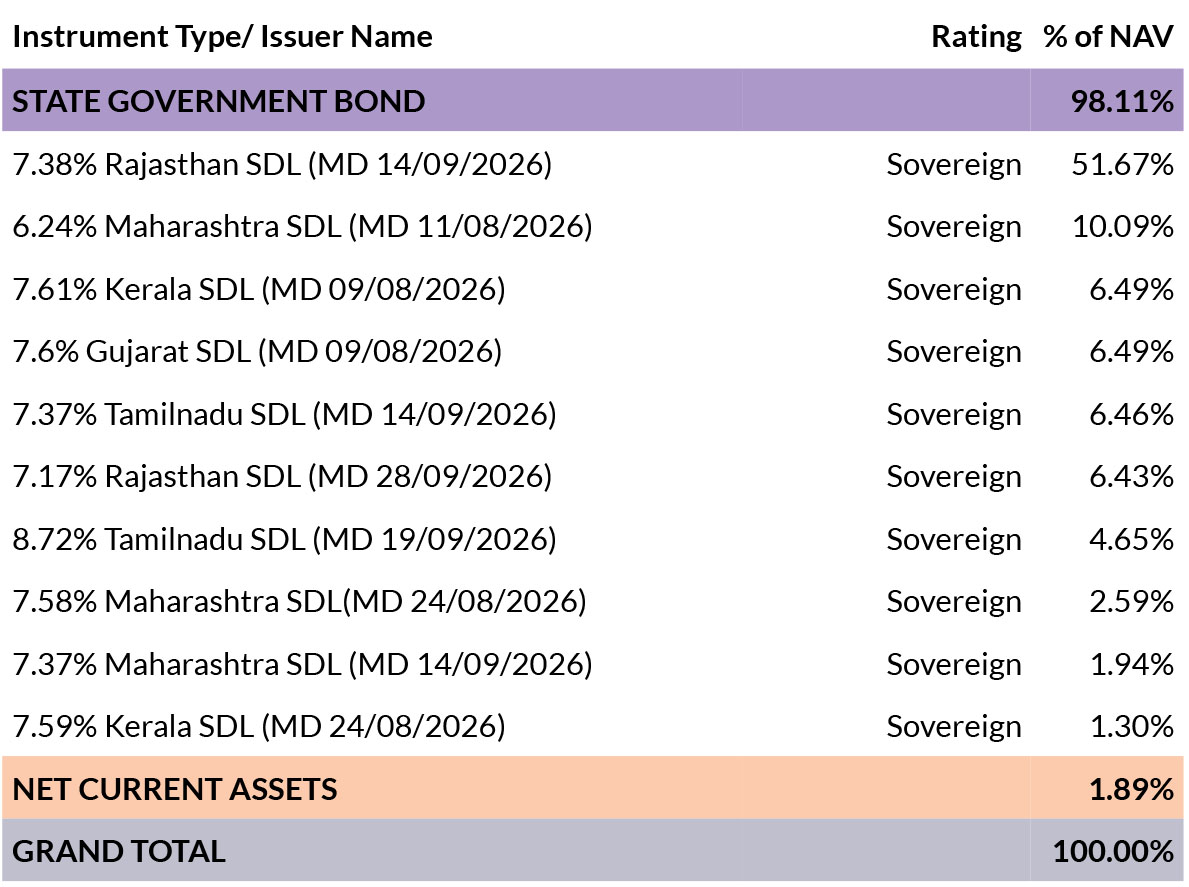
Task: Select 7.61% Kerala SDL entry
Action: (259, 290)
